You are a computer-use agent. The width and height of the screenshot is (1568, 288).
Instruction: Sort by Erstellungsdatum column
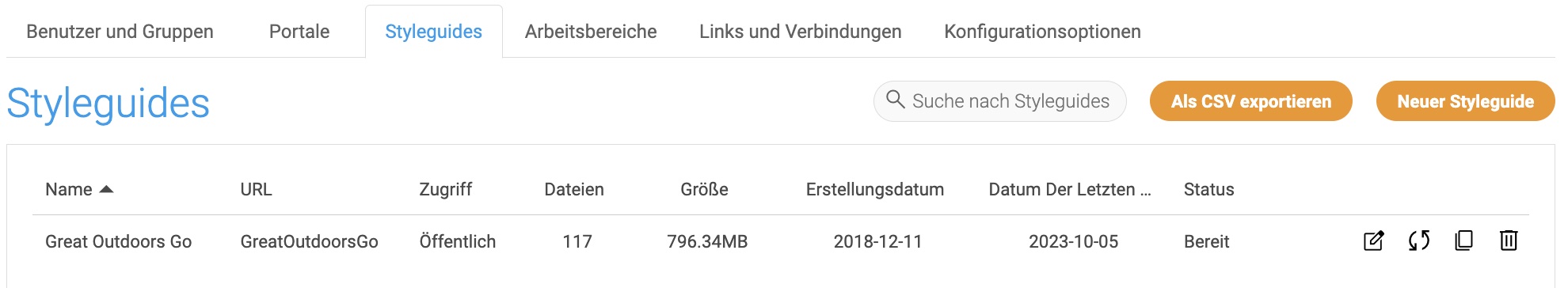coord(874,189)
